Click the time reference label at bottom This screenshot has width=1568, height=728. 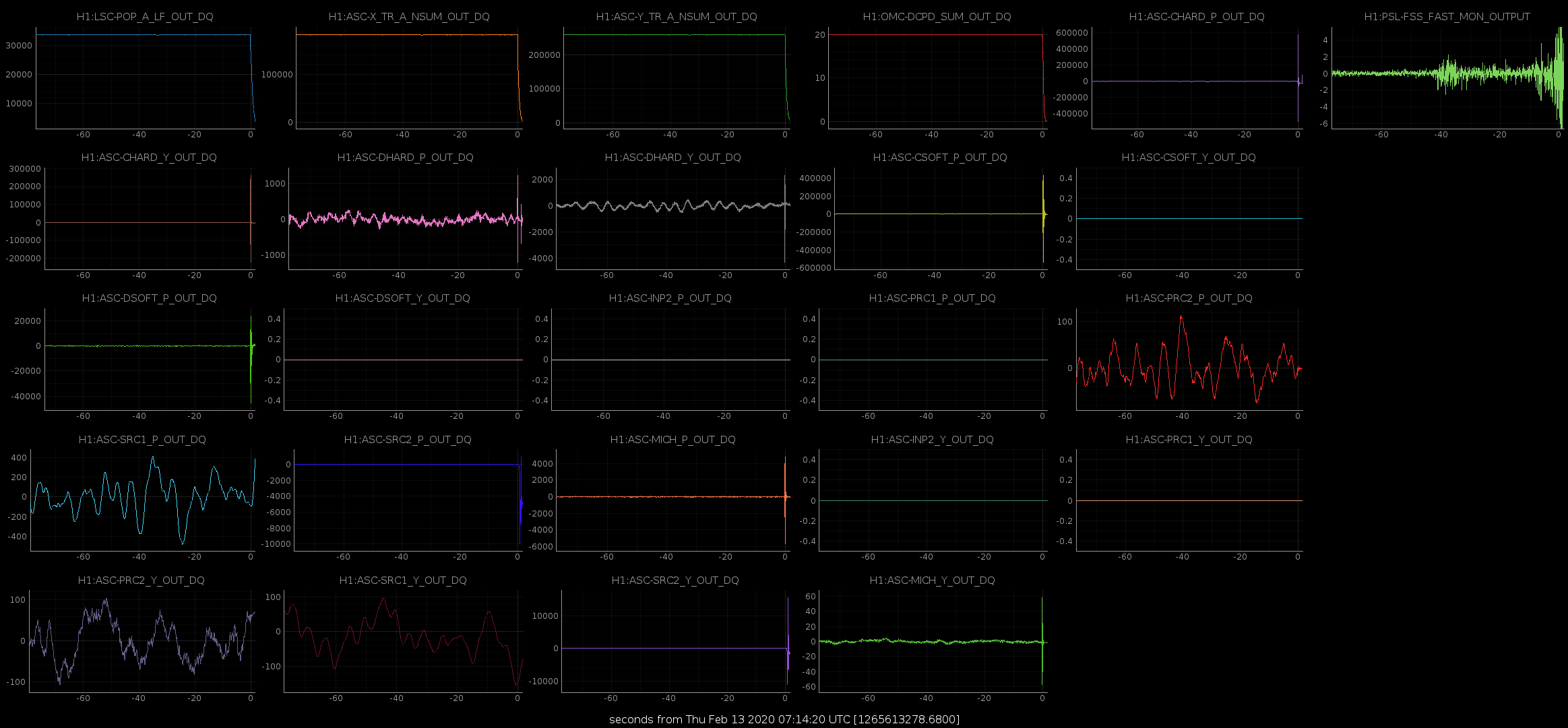tap(784, 719)
